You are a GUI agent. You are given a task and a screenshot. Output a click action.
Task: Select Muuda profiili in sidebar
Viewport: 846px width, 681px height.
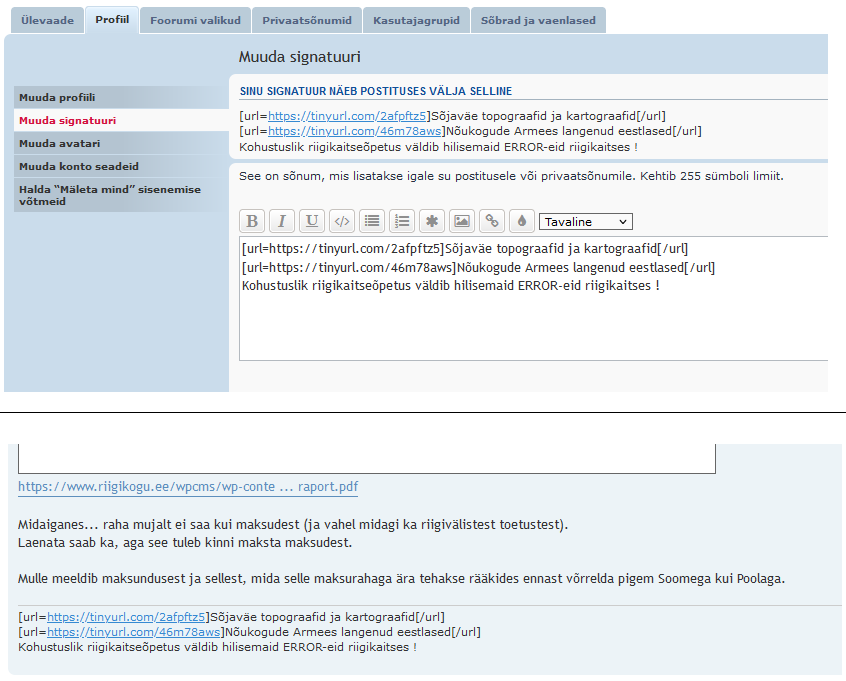tap(57, 97)
